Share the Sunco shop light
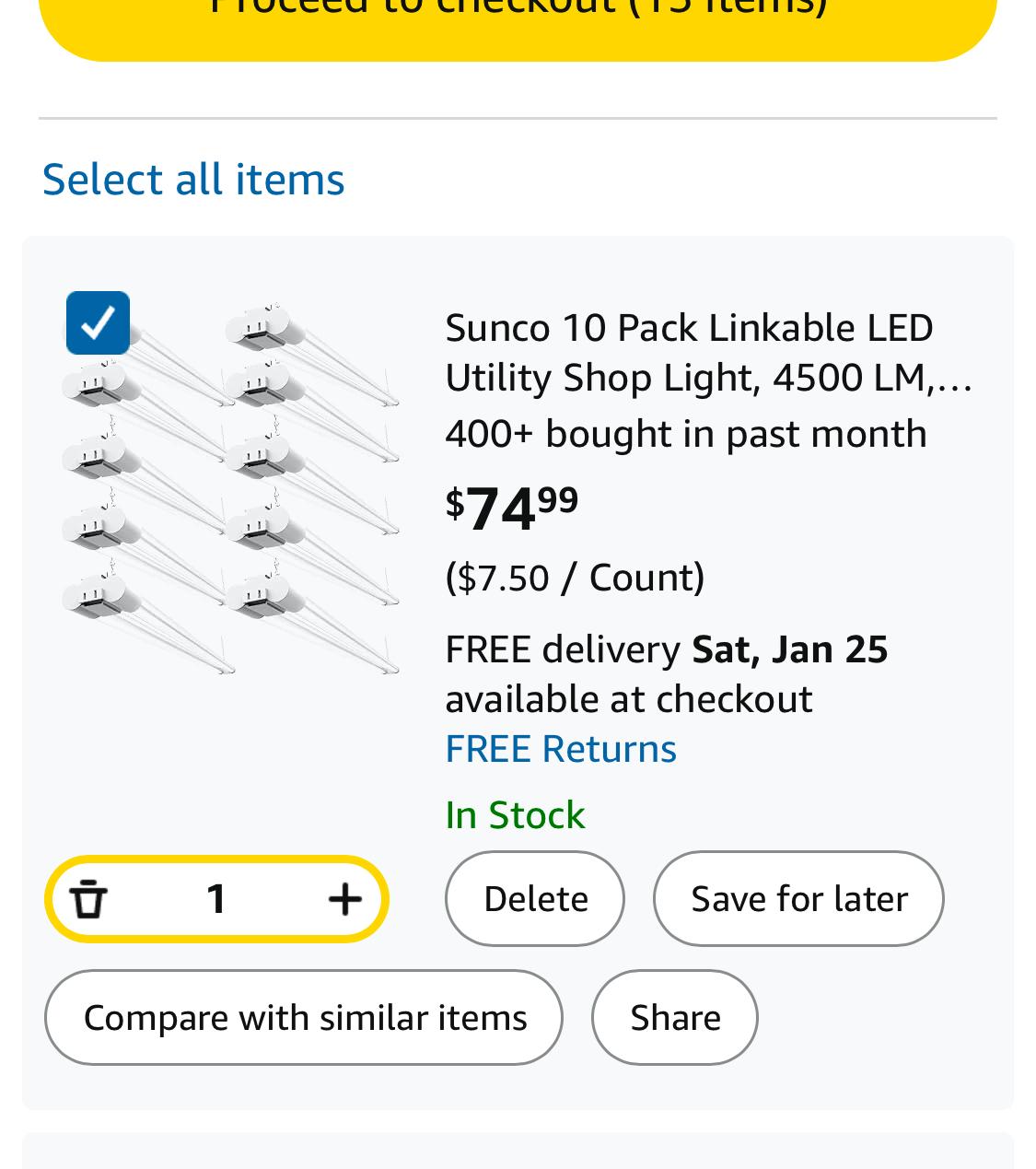The height and width of the screenshot is (1169, 1036). (675, 1018)
